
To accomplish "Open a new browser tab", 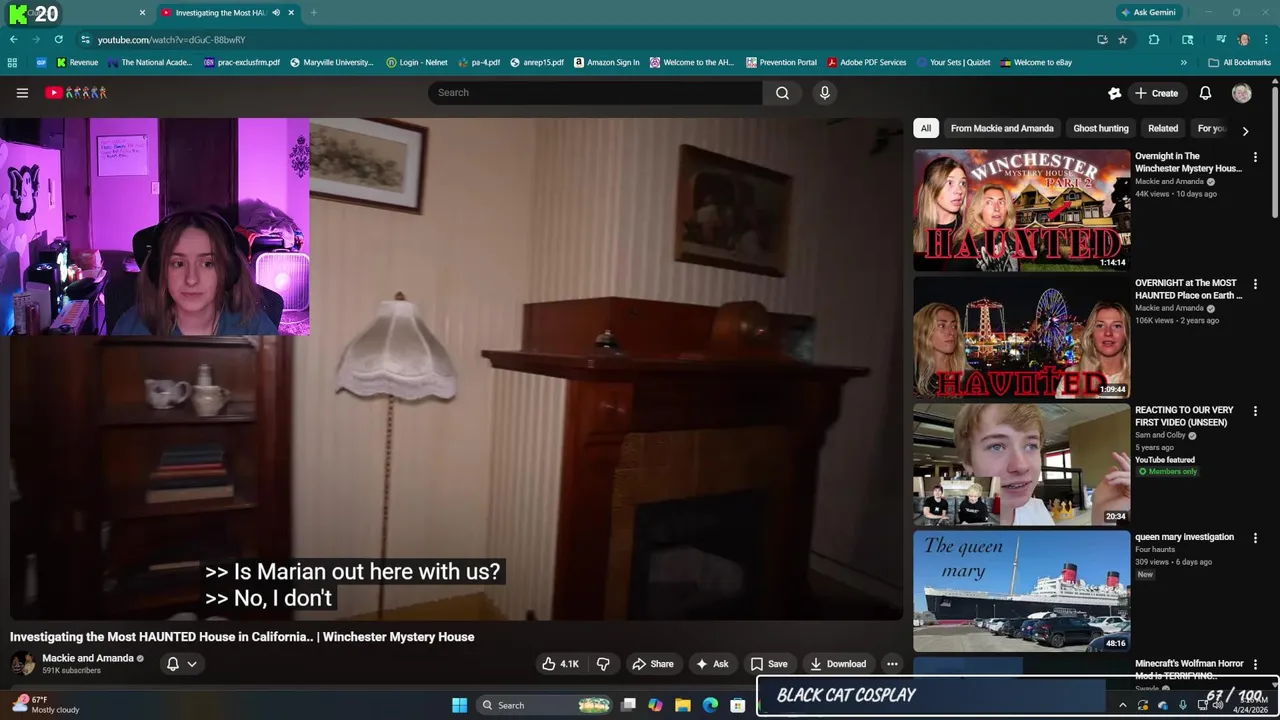I will tap(313, 13).
